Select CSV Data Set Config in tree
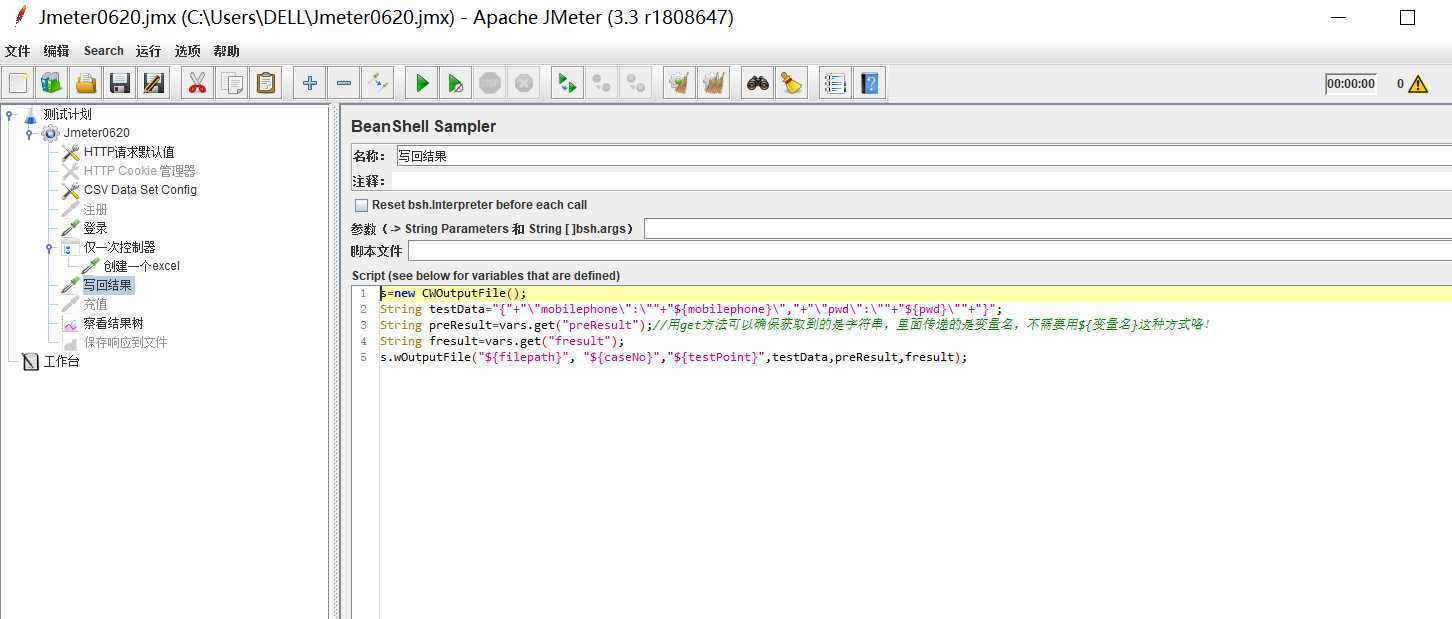Viewport: 1452px width, 619px height. pos(140,190)
